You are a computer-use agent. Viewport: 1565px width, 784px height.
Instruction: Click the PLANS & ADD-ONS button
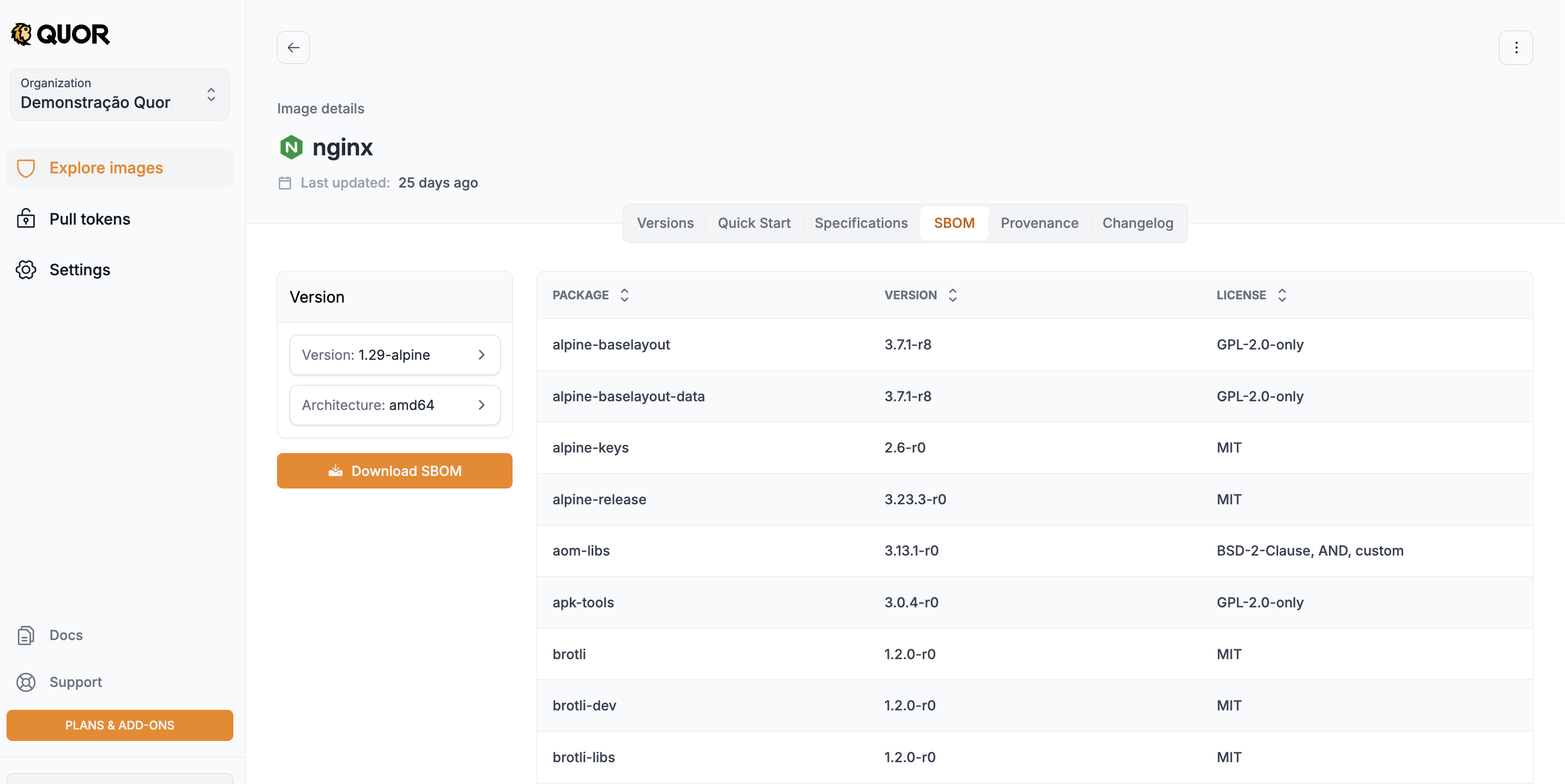point(119,725)
